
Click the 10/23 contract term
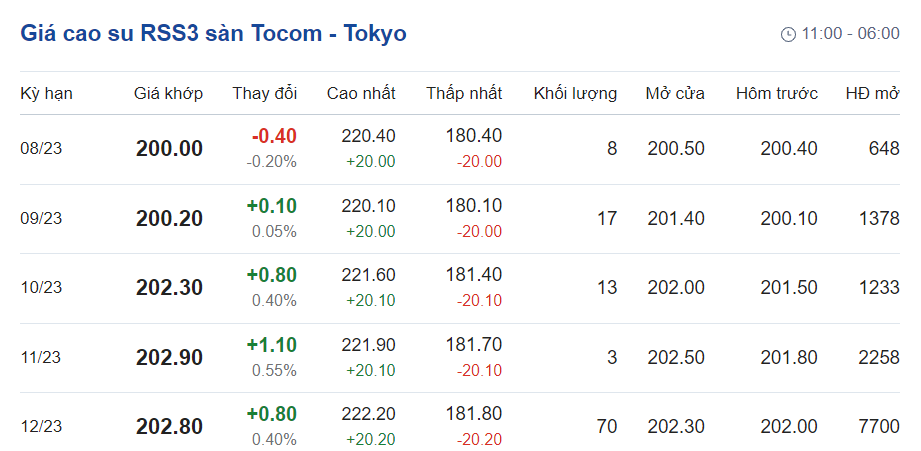[41, 288]
